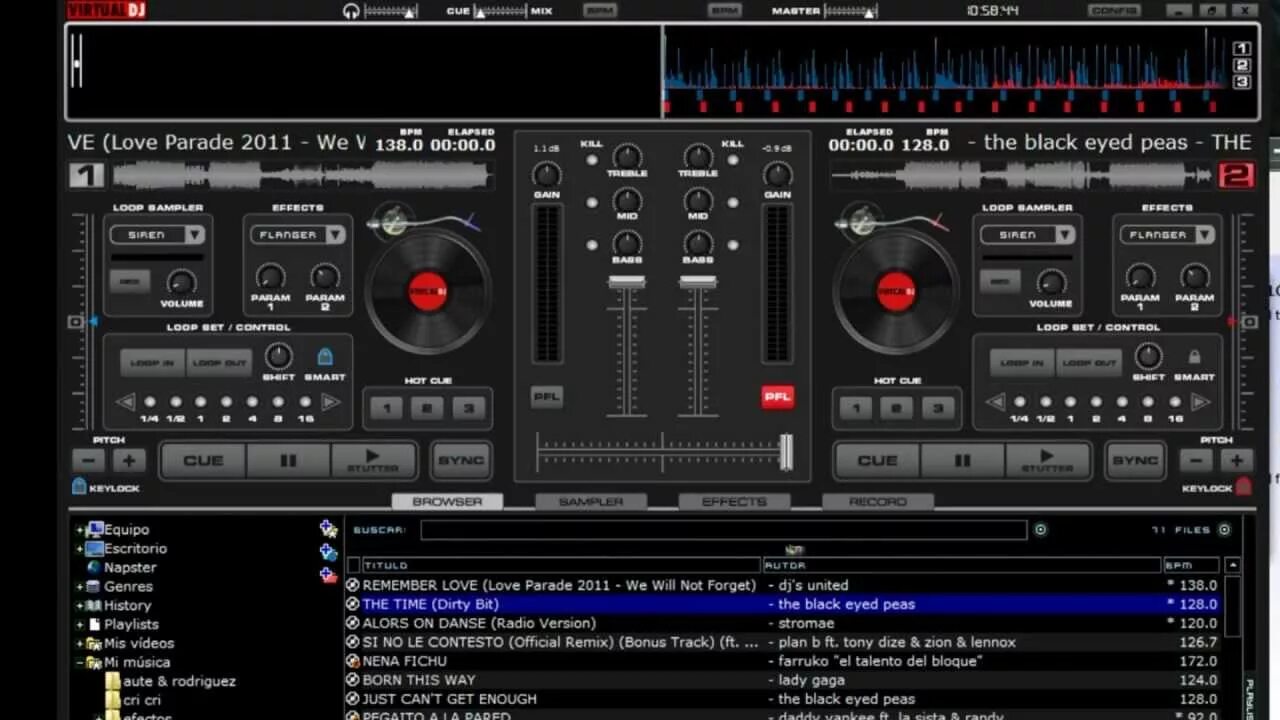Image resolution: width=1280 pixels, height=720 pixels.
Task: Click SYNC button on right deck
Action: tap(1135, 461)
